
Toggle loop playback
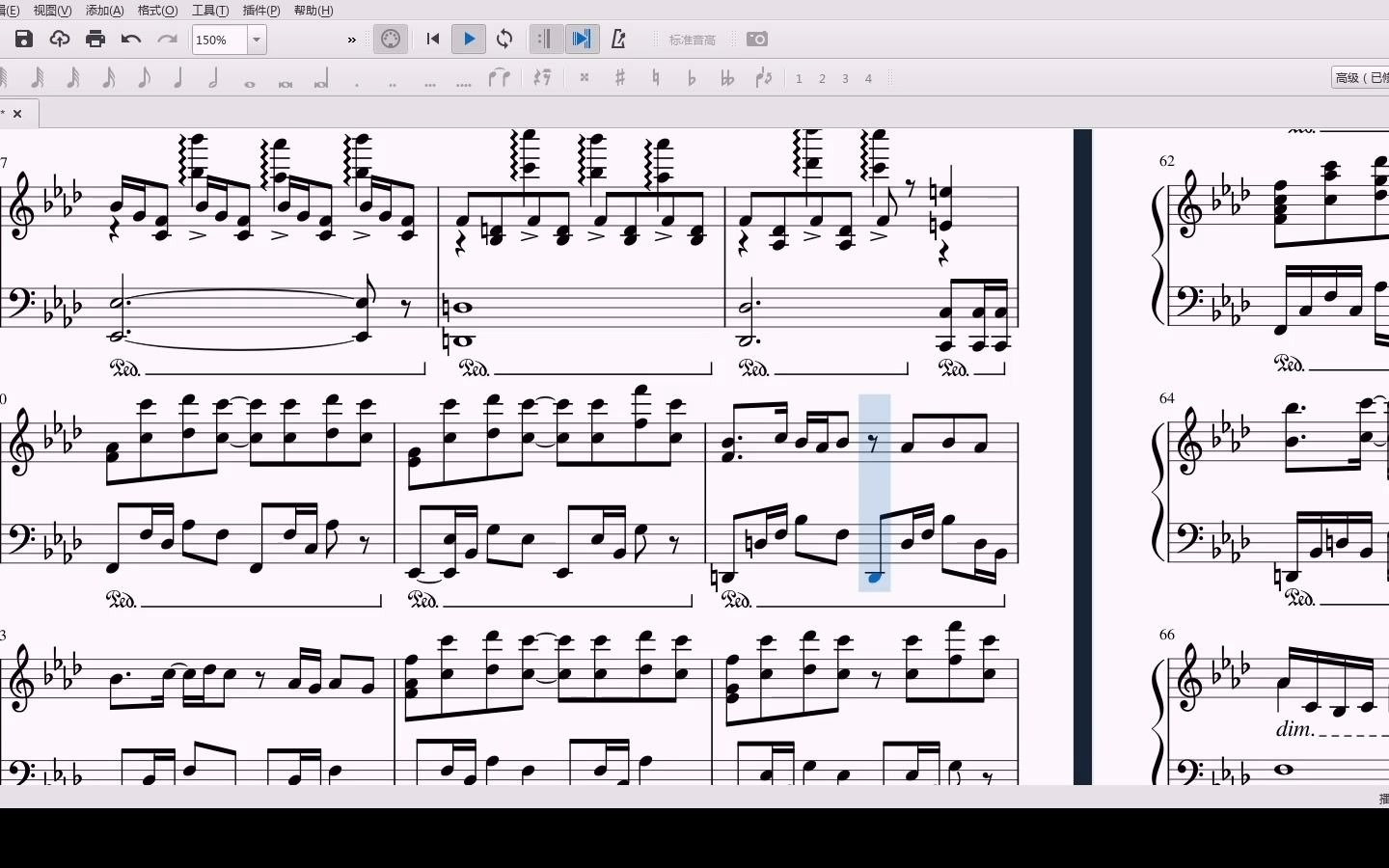pos(504,39)
